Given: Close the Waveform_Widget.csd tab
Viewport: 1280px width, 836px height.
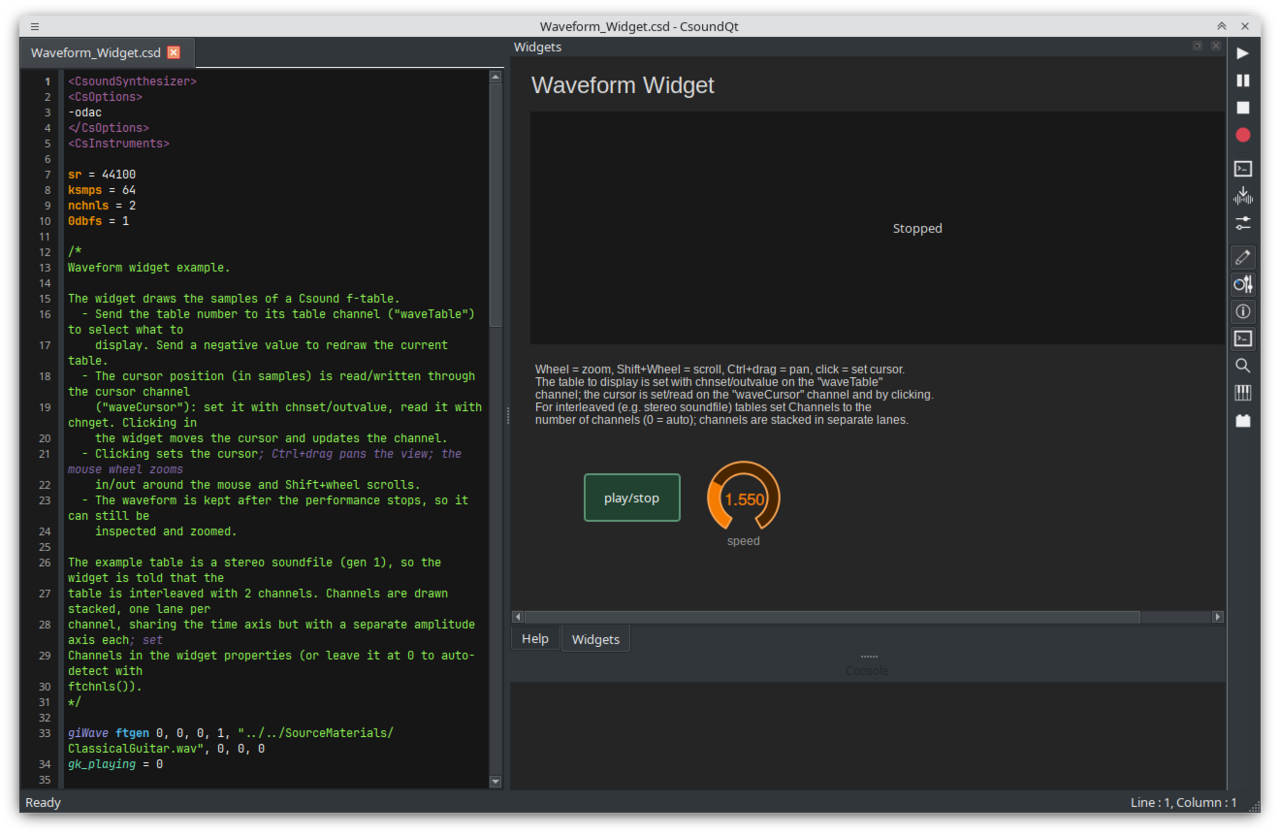Looking at the screenshot, I should [173, 52].
